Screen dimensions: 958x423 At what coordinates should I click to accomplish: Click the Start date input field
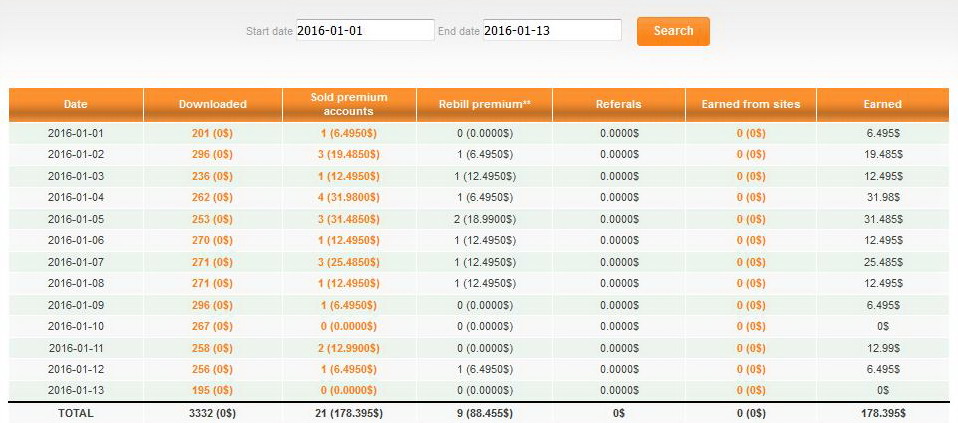(364, 31)
